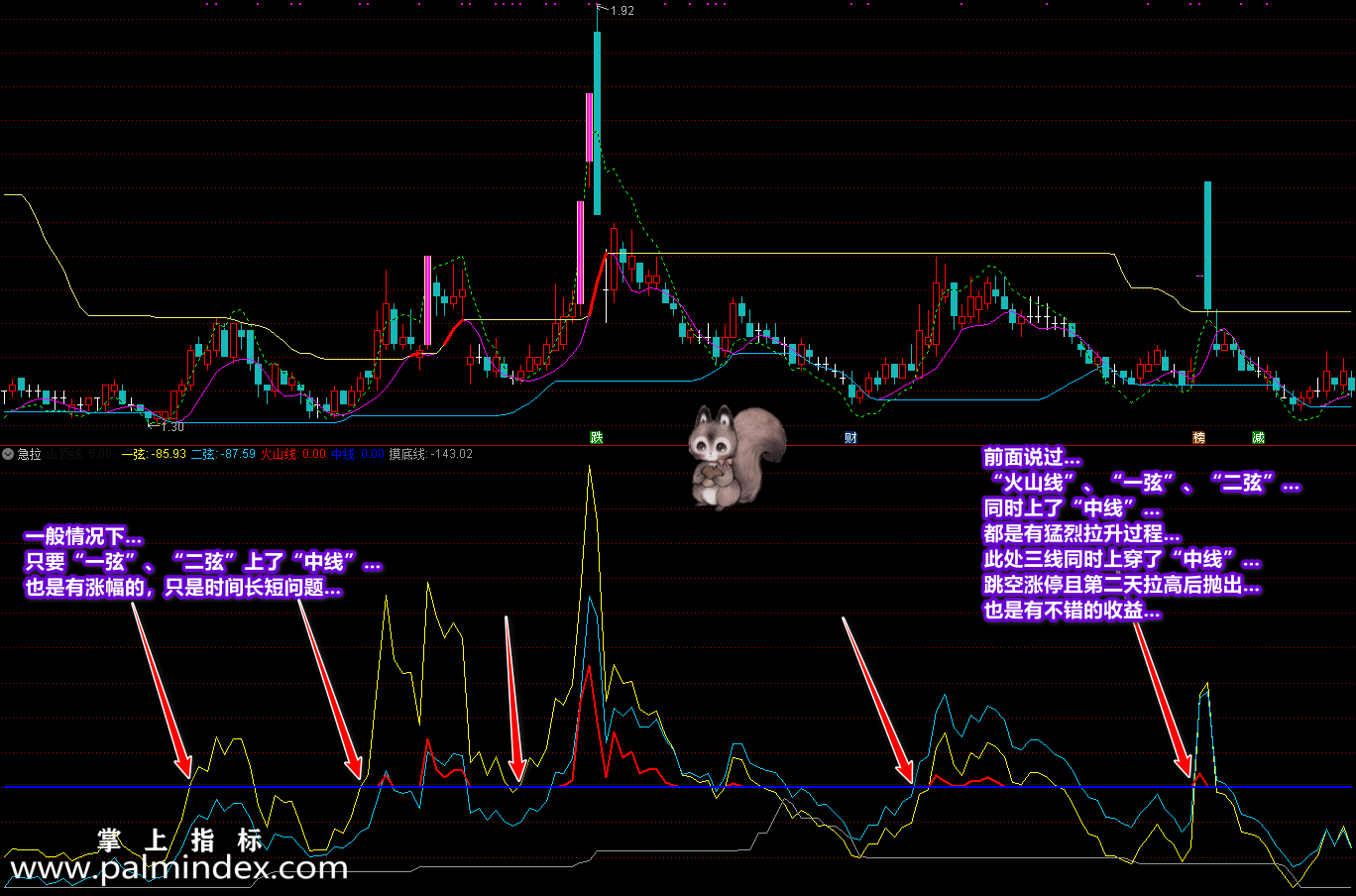Select the 中线 0.00 label
1356x896 pixels.
pyautogui.click(x=358, y=454)
